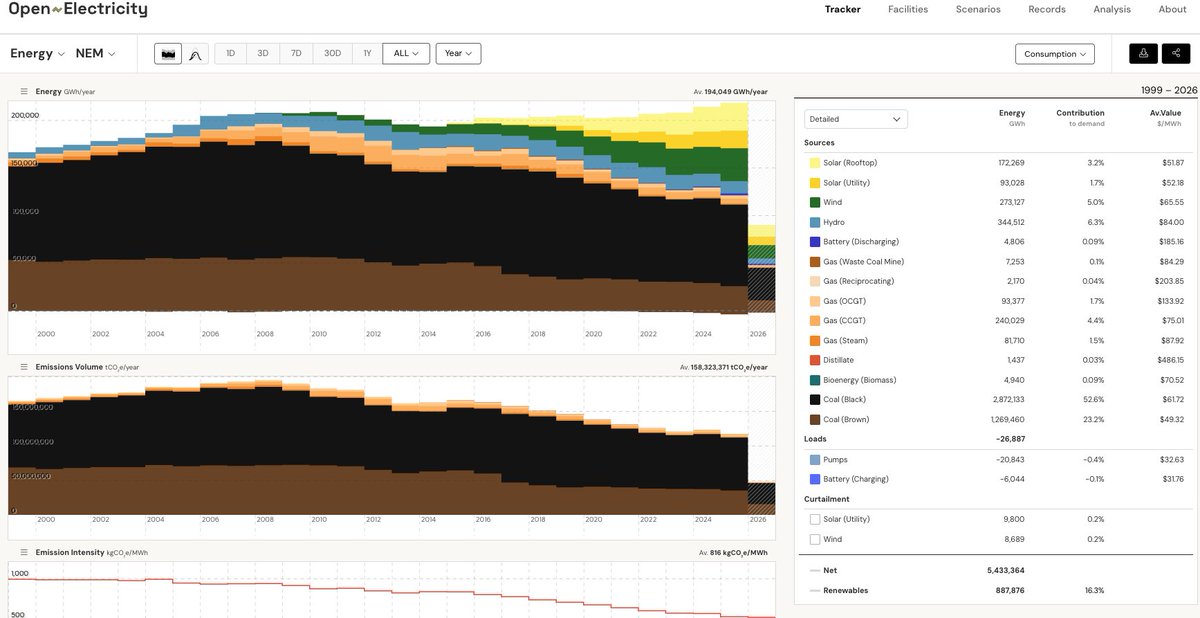This screenshot has width=1200, height=618.
Task: Toggle Bioenergy (Biomass) swatch
Action: coord(815,380)
